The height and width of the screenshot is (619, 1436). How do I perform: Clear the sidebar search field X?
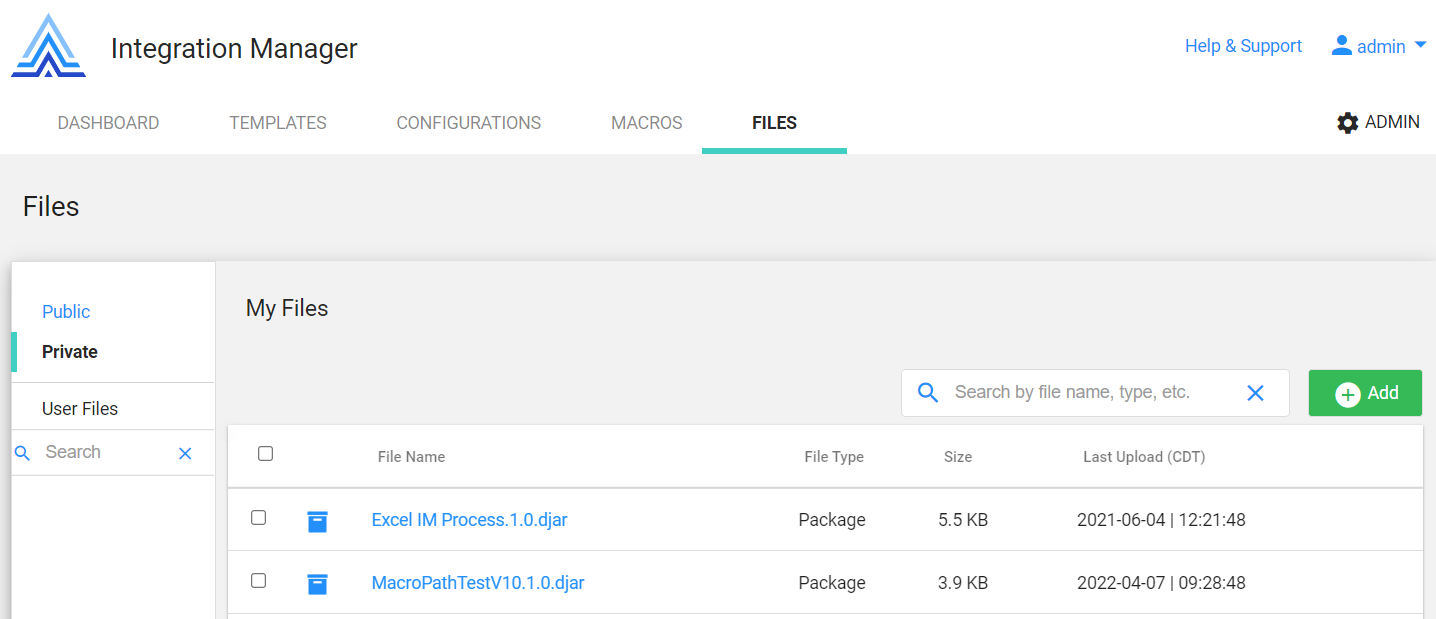[x=185, y=453]
